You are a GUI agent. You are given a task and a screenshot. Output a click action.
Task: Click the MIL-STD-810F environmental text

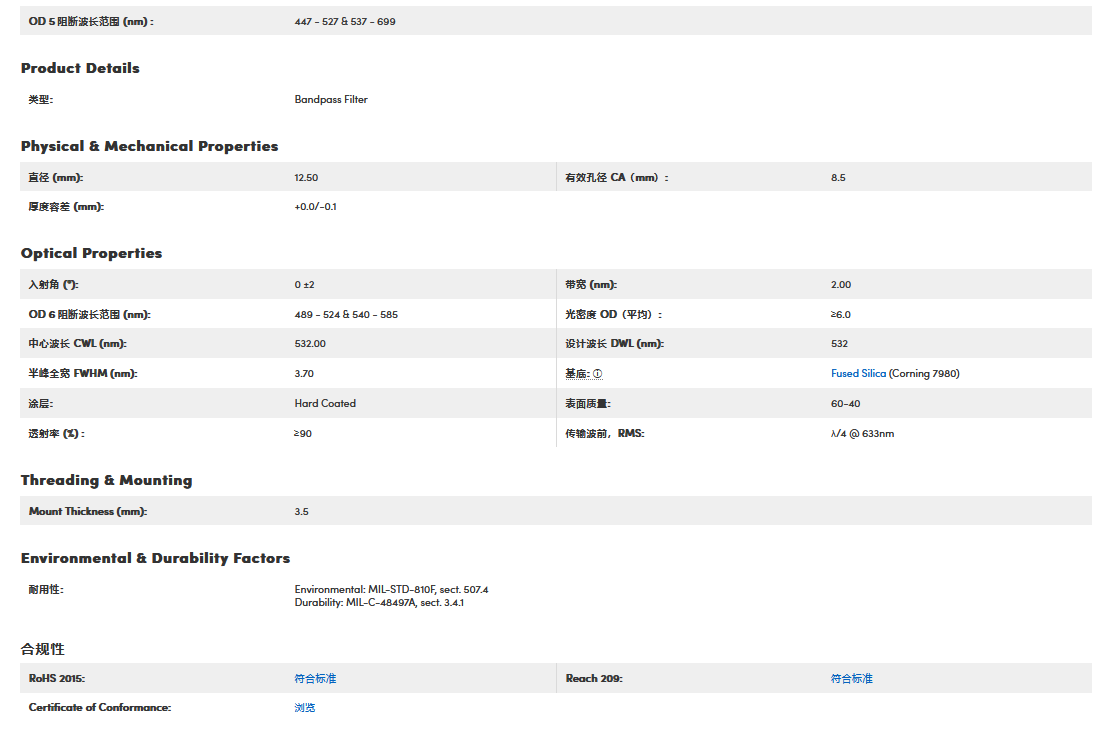391,590
